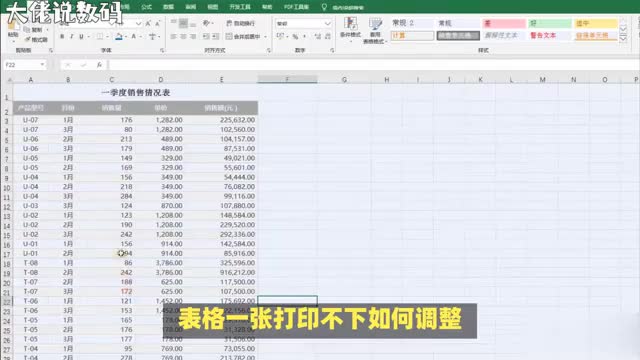Click the Increase Indent icon
The image size is (640, 360).
tap(216, 37)
